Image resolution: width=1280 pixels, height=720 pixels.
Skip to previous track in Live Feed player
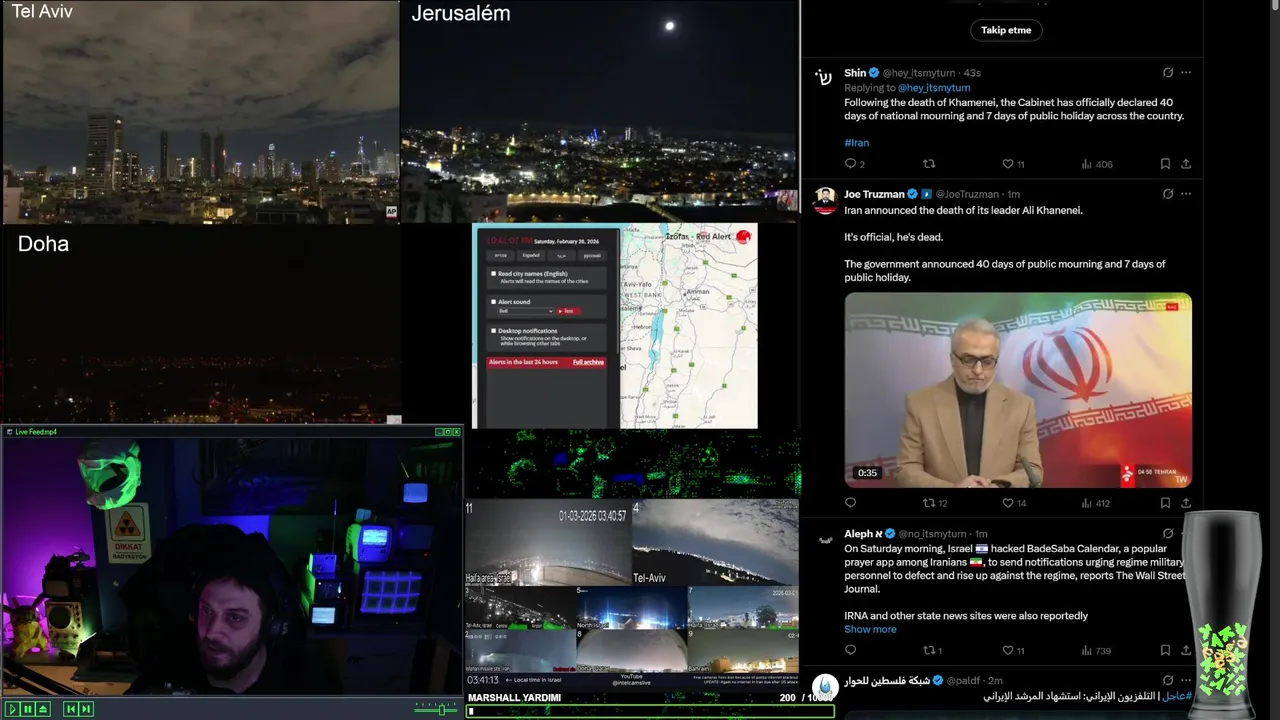click(70, 709)
